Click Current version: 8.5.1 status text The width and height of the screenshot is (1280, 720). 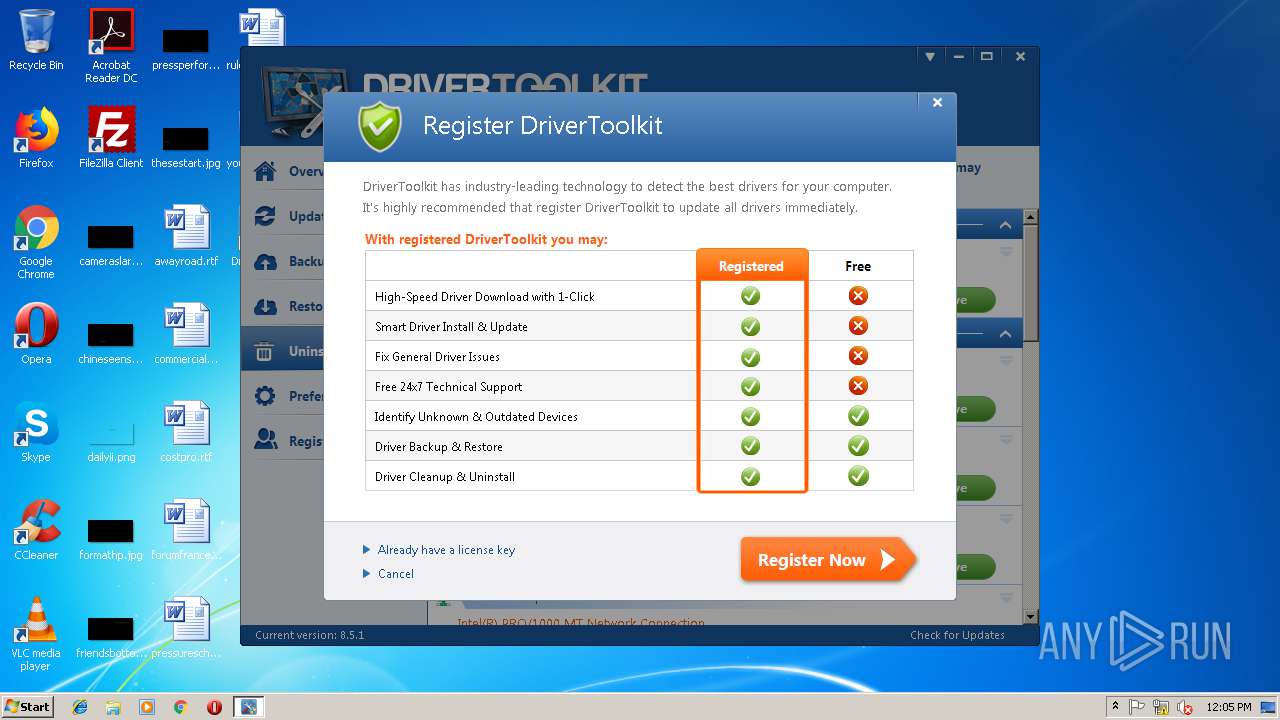(309, 635)
